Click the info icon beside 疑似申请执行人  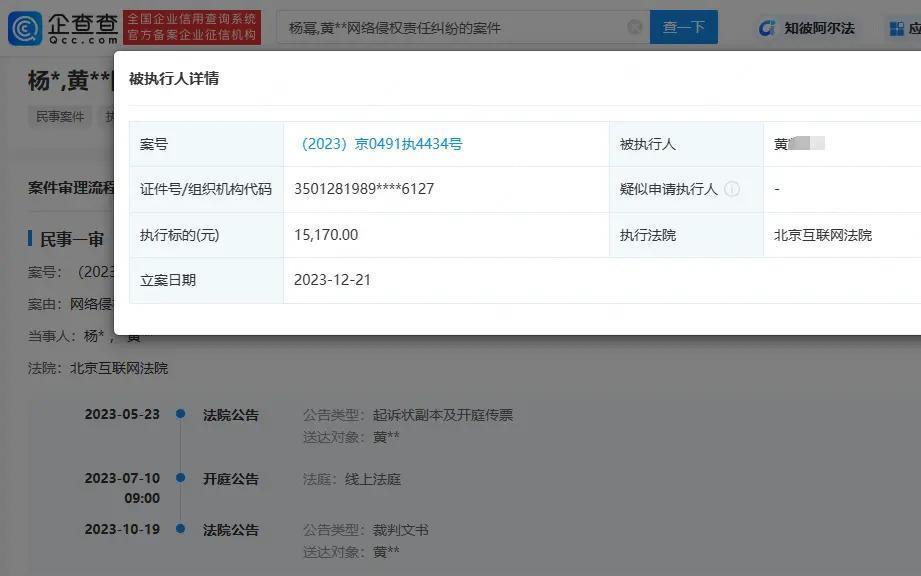tap(731, 189)
